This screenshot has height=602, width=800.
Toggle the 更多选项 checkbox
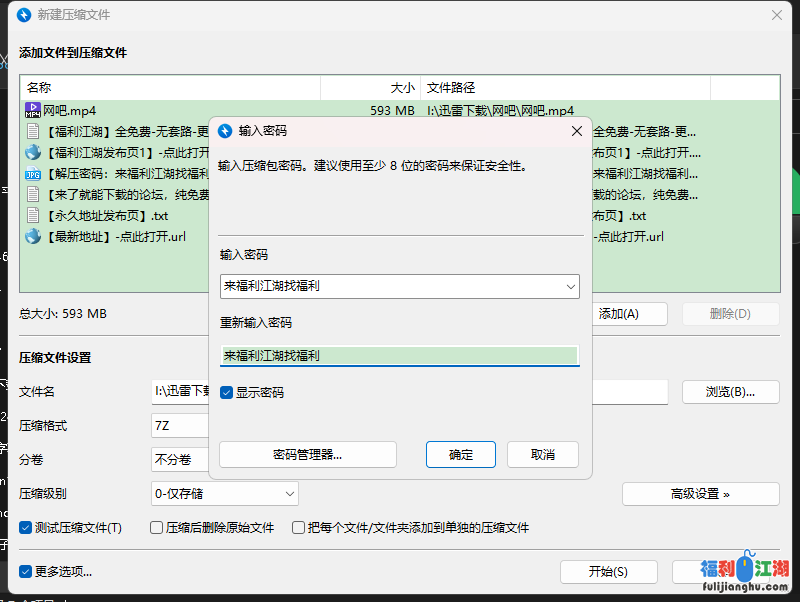click(x=26, y=572)
